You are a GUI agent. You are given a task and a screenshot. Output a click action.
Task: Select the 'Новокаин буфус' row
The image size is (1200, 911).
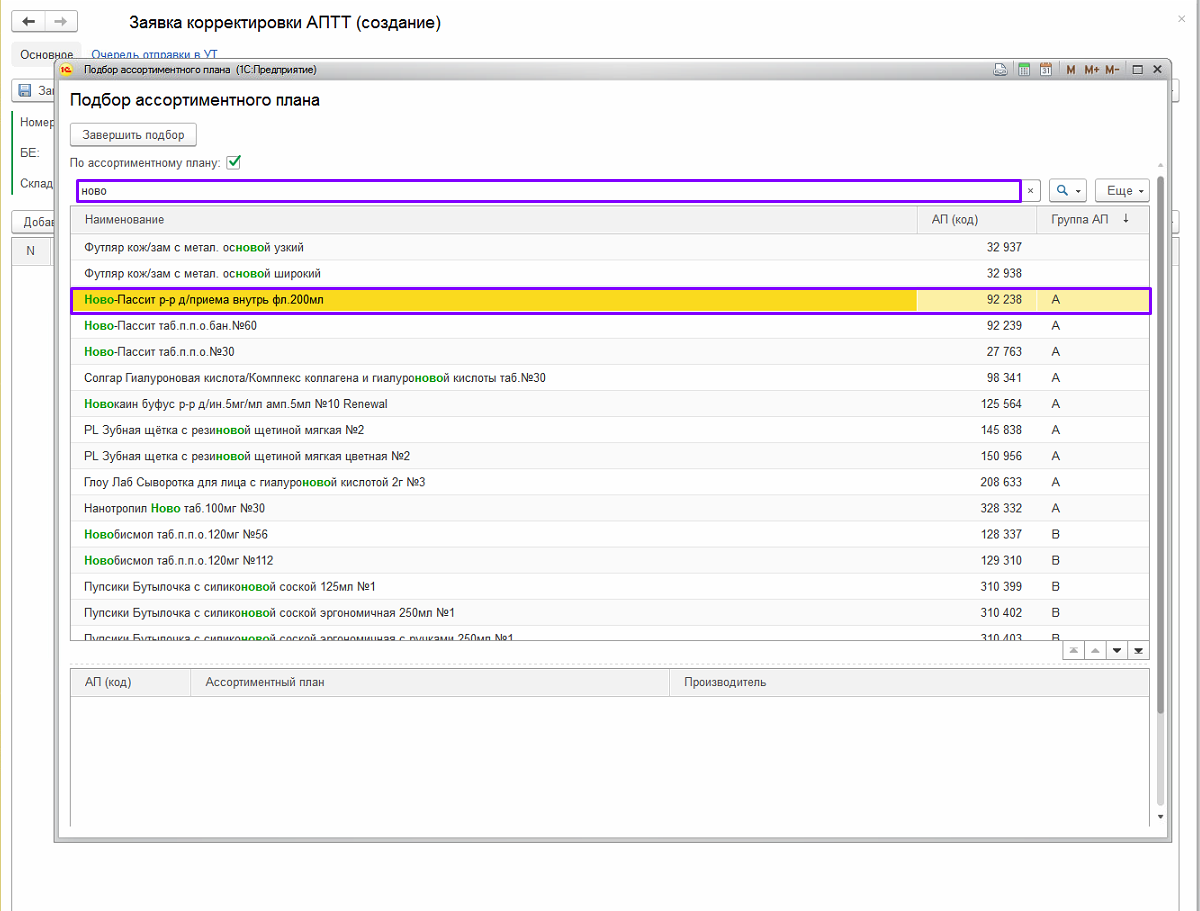tap(236, 404)
